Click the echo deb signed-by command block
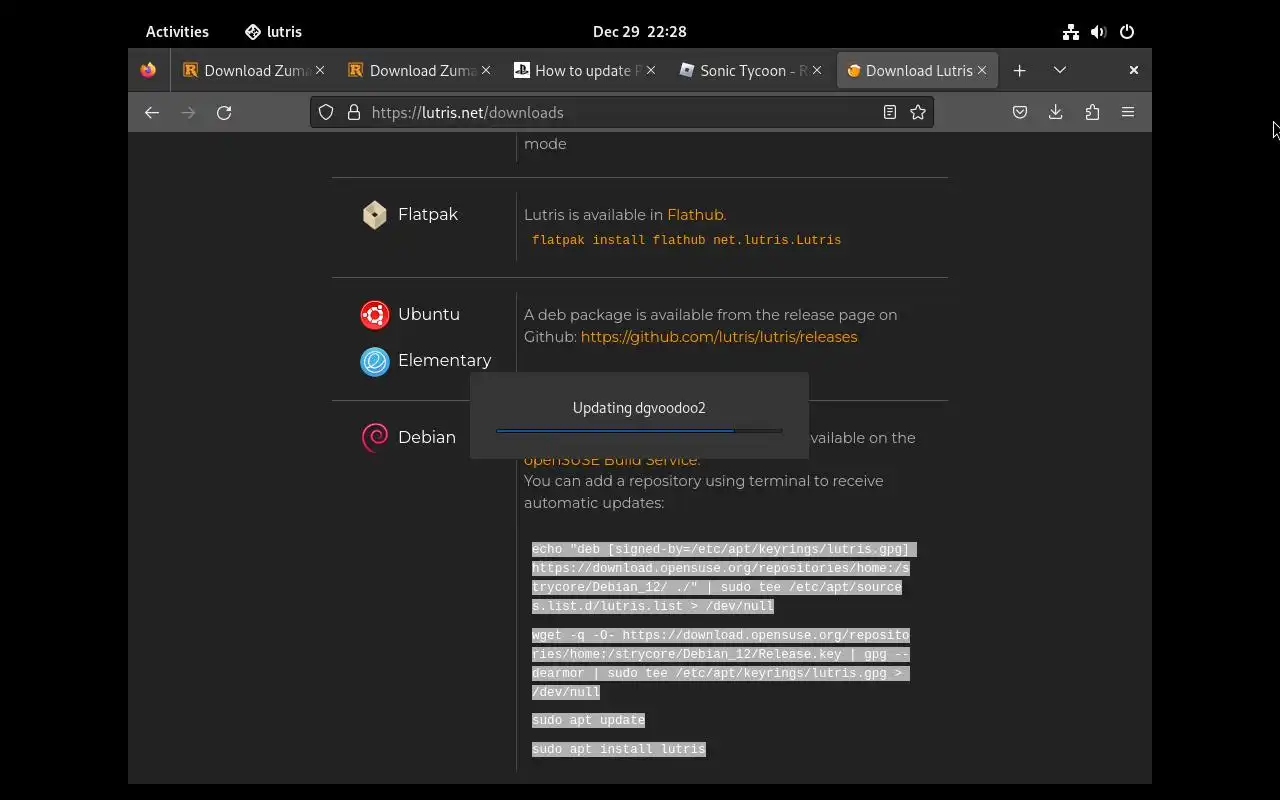Screen dimensions: 1280x800 (723, 578)
